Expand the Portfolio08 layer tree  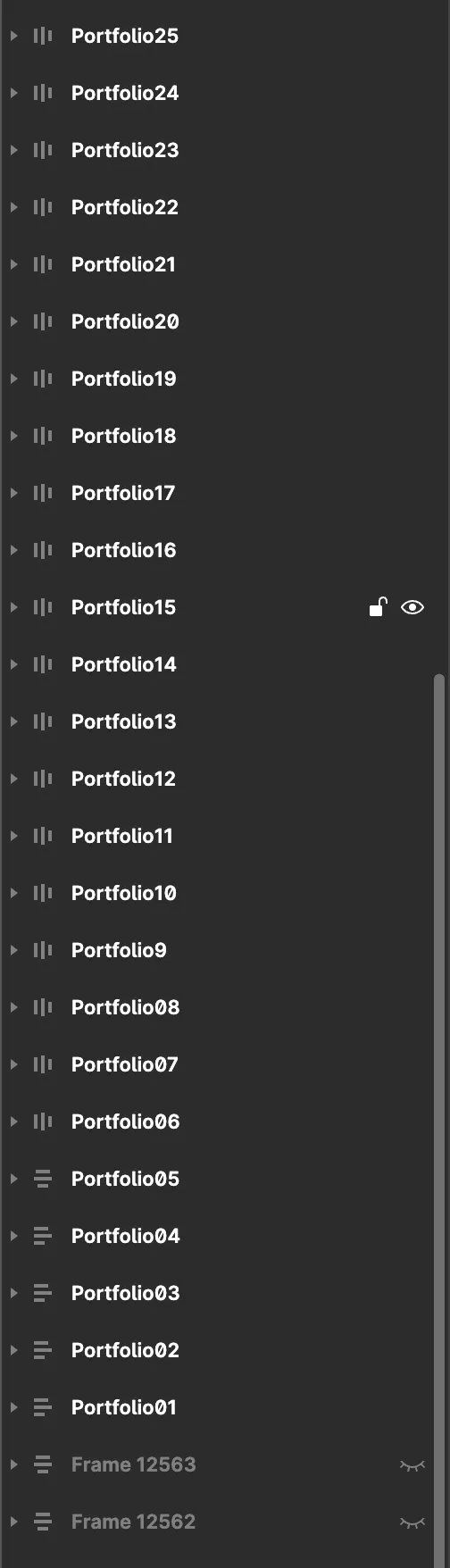point(13,1007)
